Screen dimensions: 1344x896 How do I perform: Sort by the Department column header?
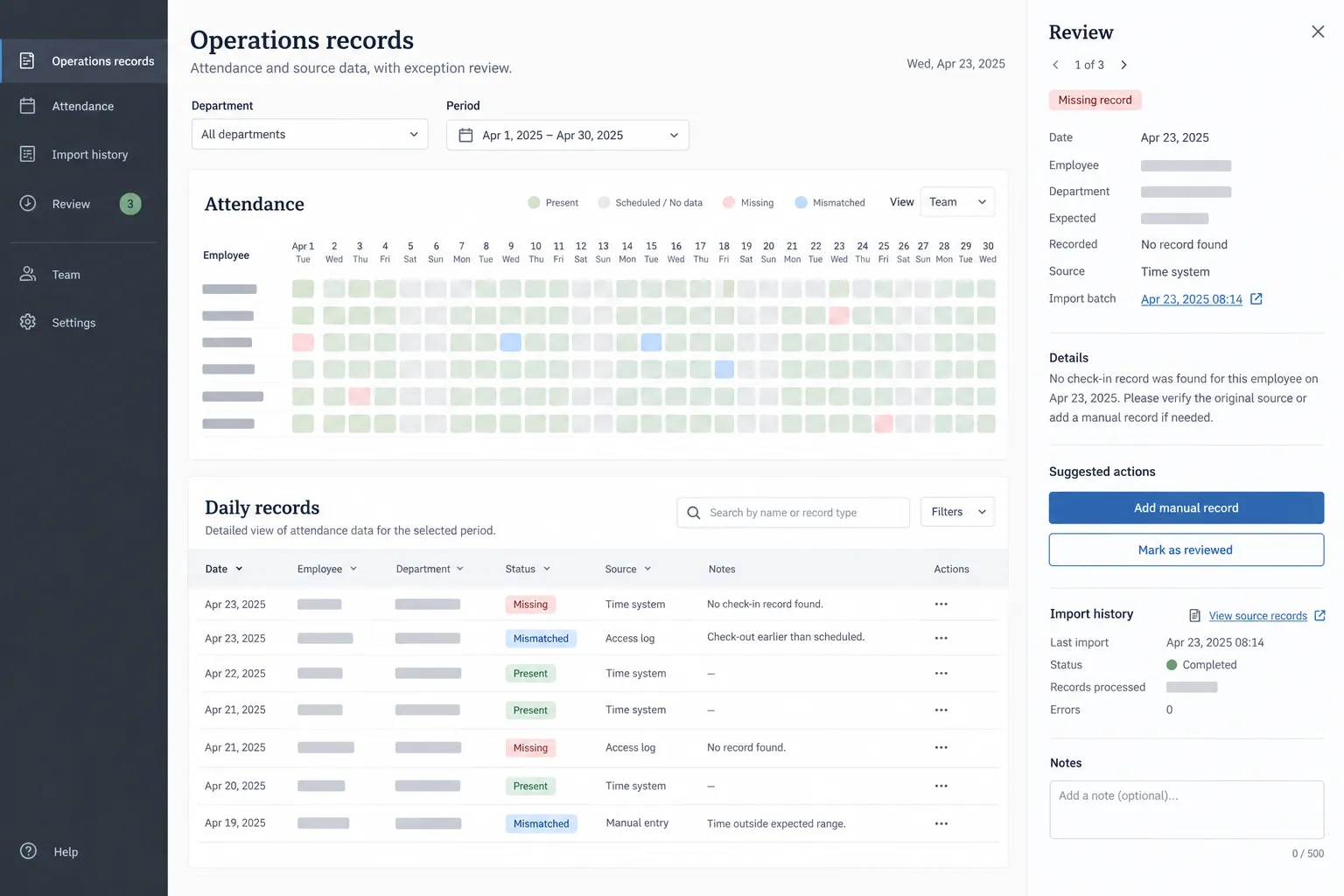pyautogui.click(x=430, y=569)
